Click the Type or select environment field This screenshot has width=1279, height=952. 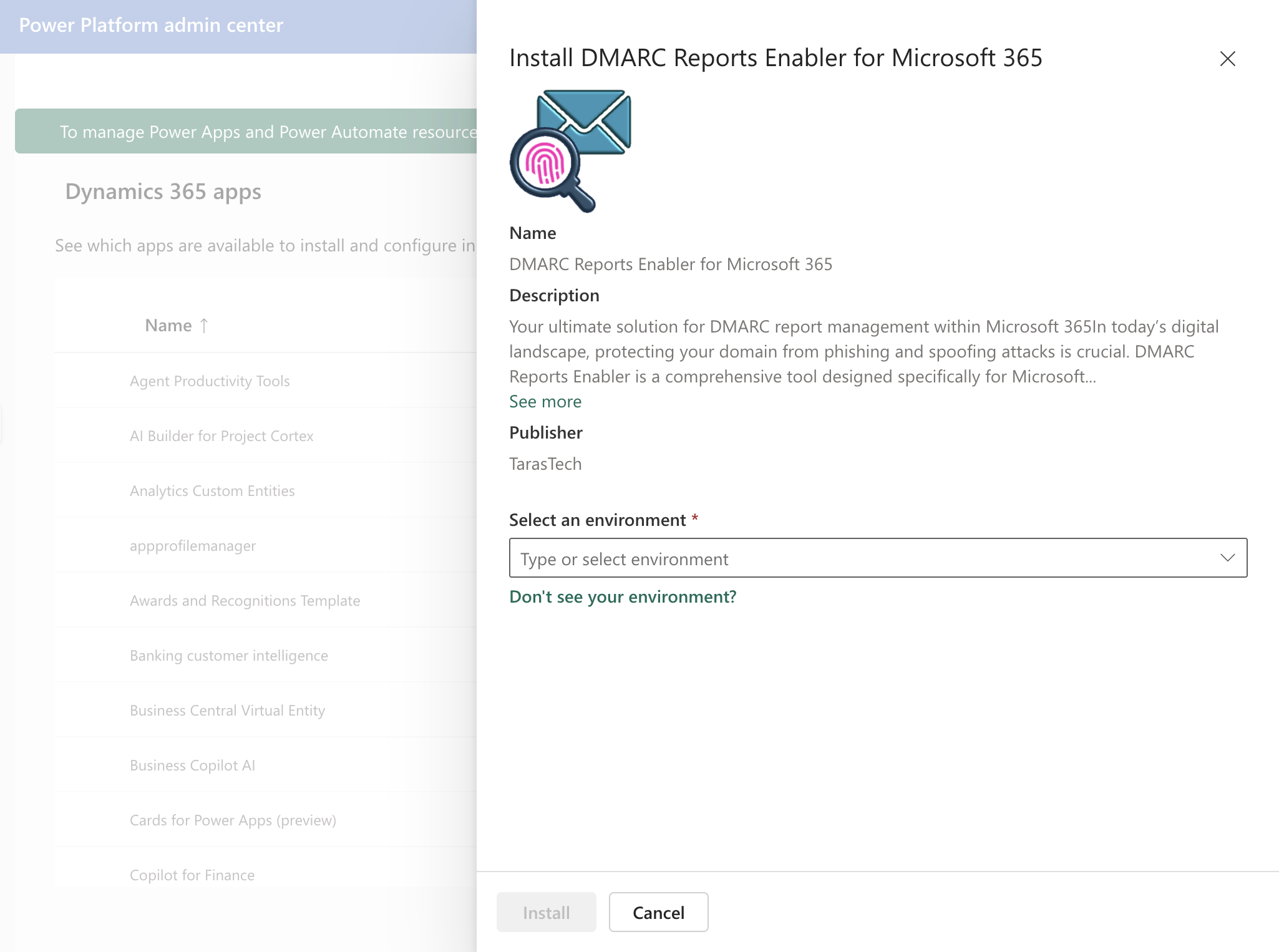(x=878, y=558)
